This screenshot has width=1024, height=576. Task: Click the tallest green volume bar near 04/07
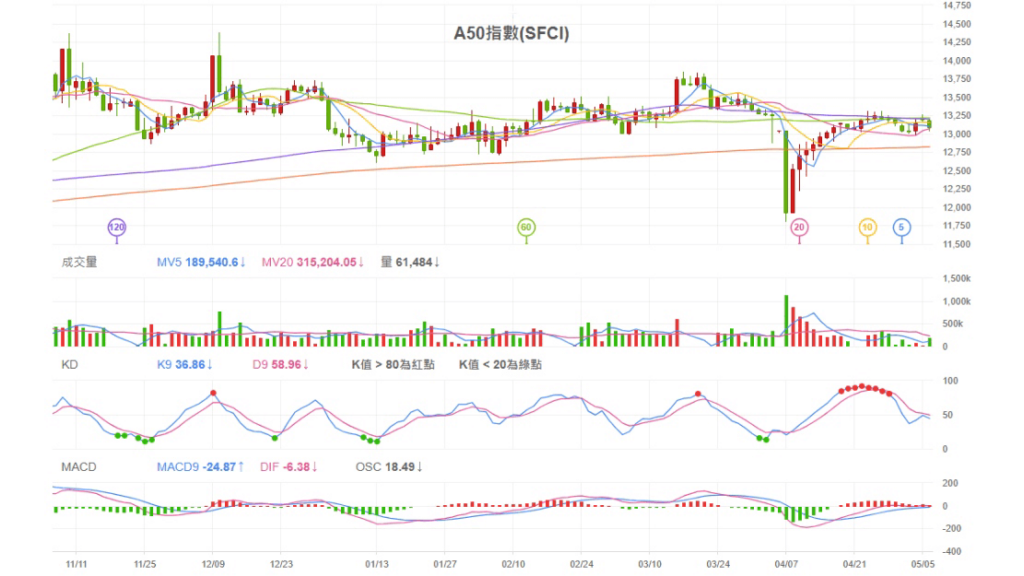(x=786, y=321)
